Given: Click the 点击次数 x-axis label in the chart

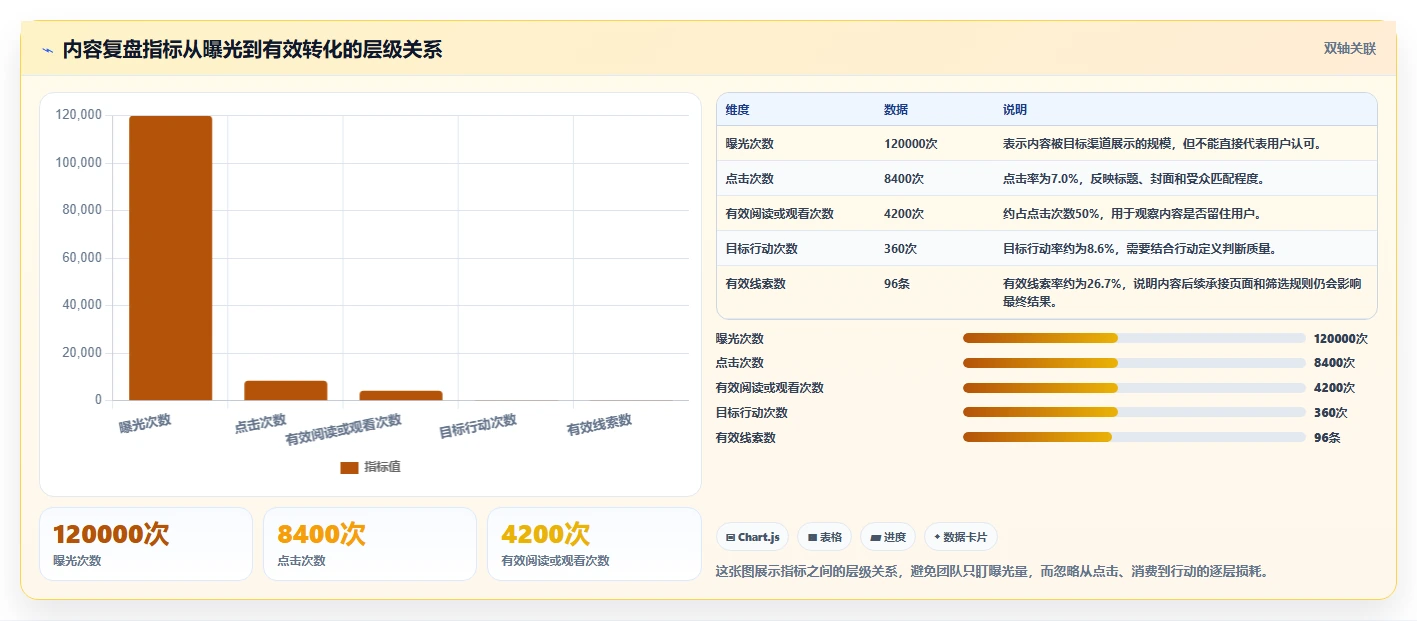Looking at the screenshot, I should coord(260,423).
